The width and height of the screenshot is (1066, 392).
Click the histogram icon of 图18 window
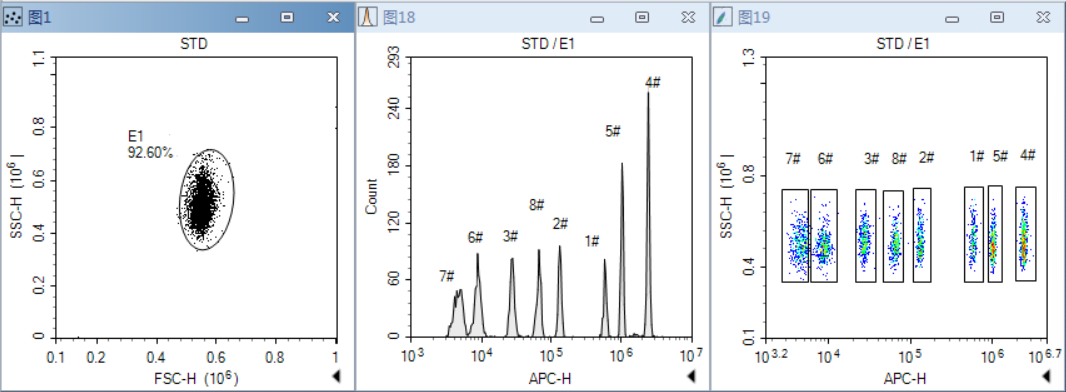tap(368, 17)
